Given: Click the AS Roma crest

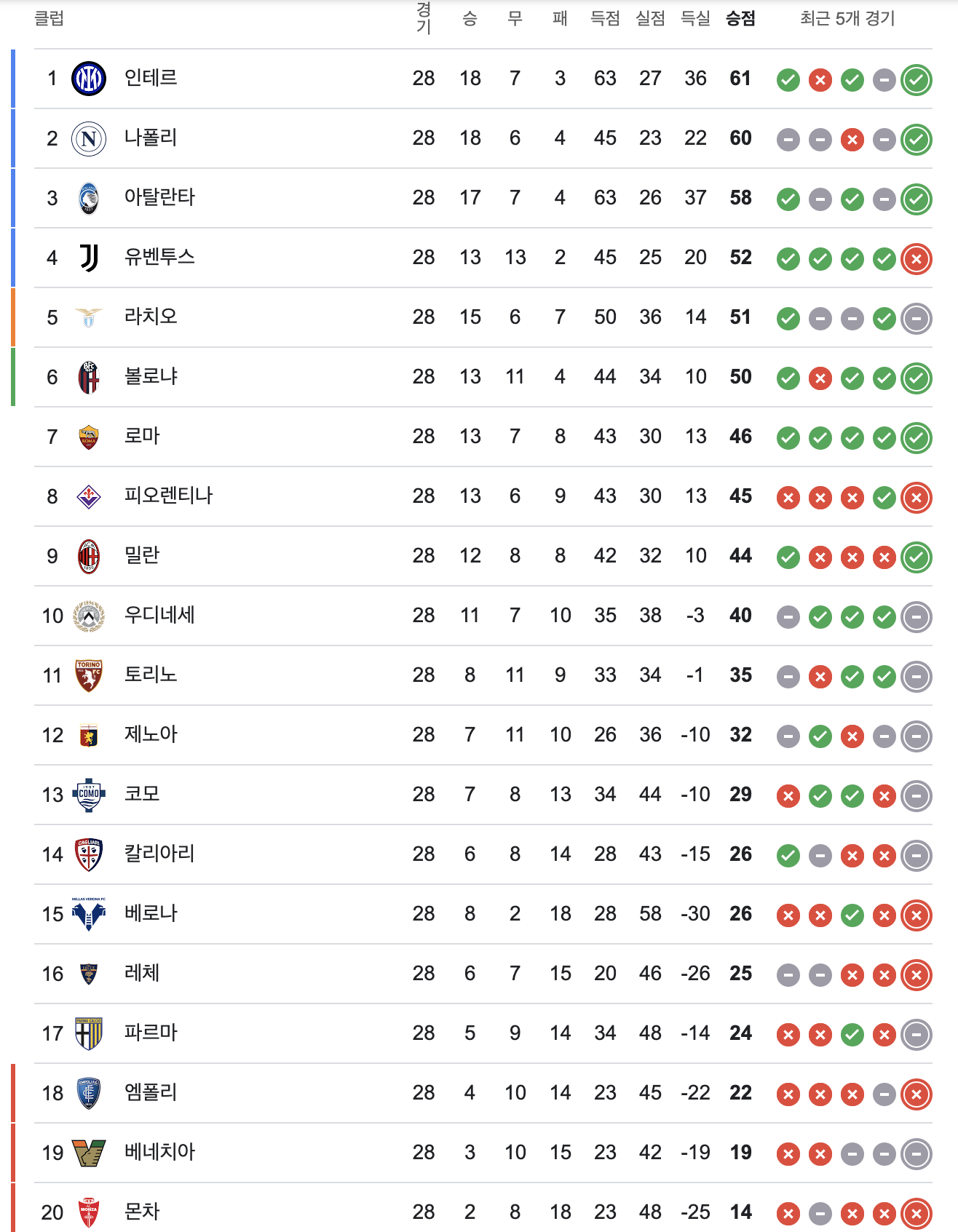Looking at the screenshot, I should pyautogui.click(x=89, y=437).
